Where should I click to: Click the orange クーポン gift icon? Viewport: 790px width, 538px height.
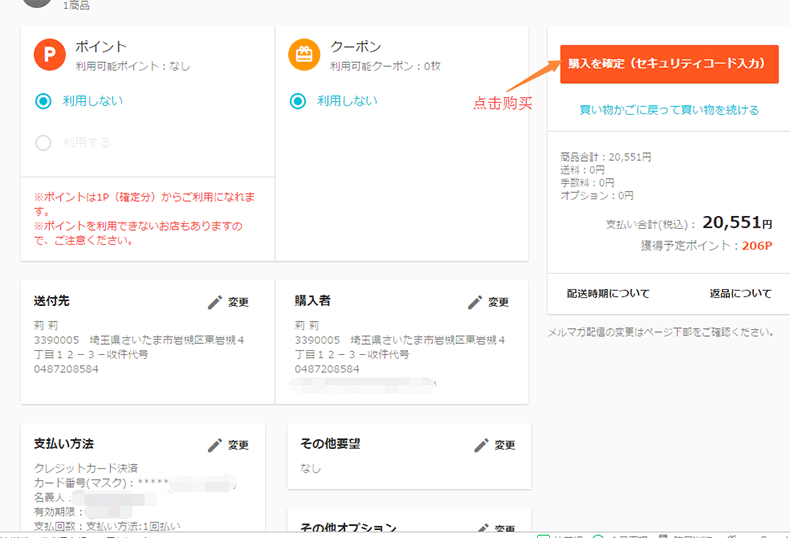pos(304,55)
